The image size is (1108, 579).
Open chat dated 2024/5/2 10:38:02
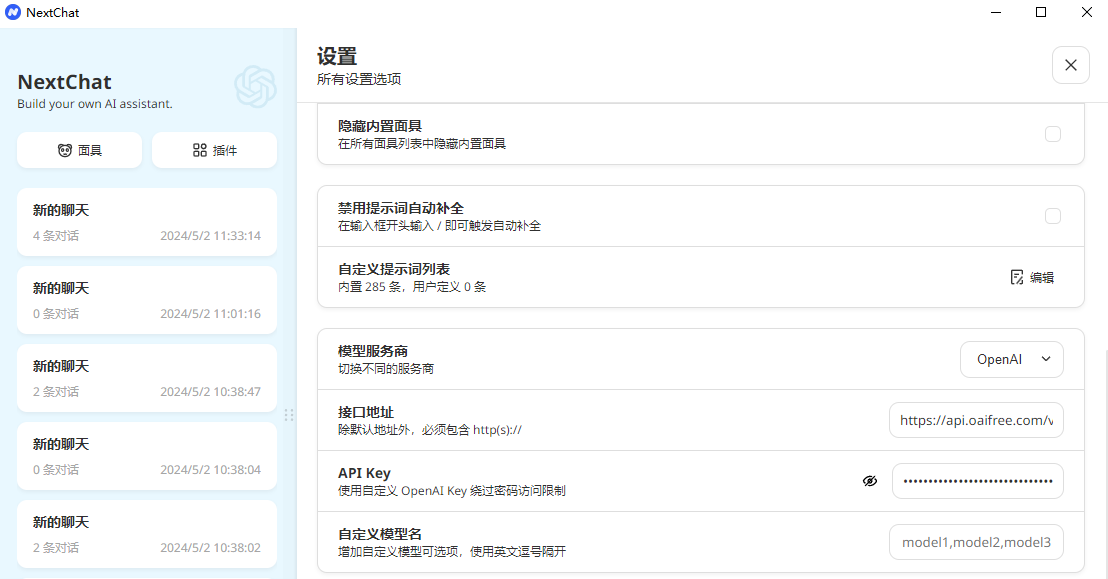[147, 534]
